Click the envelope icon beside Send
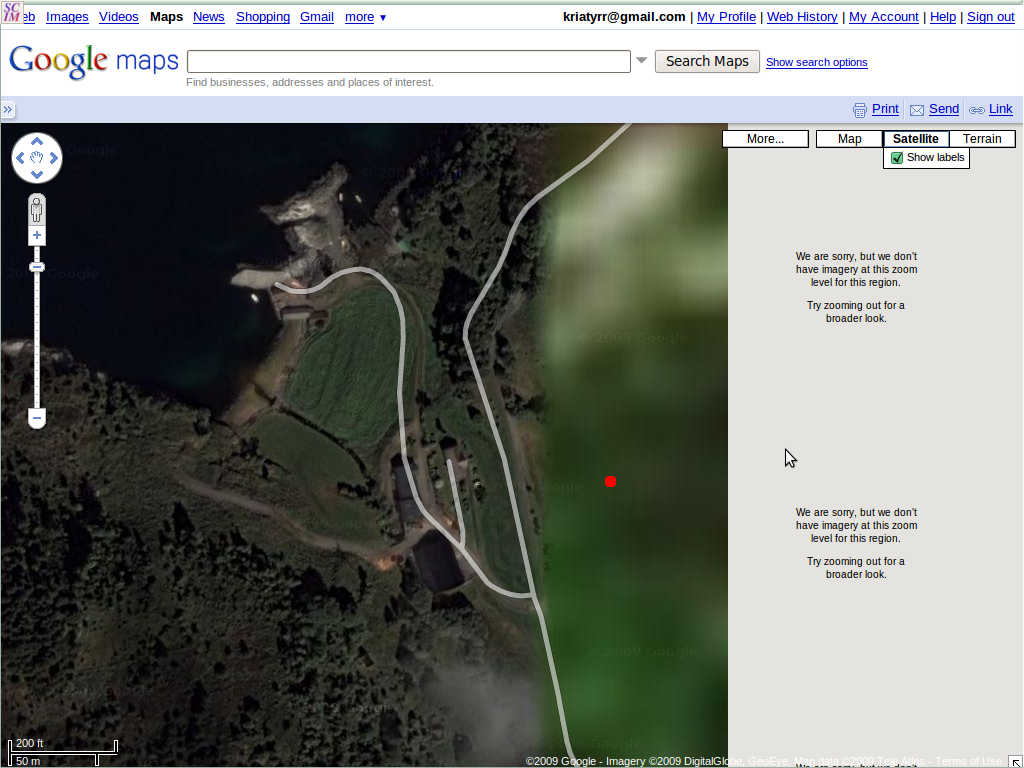Image resolution: width=1024 pixels, height=768 pixels. tap(916, 110)
